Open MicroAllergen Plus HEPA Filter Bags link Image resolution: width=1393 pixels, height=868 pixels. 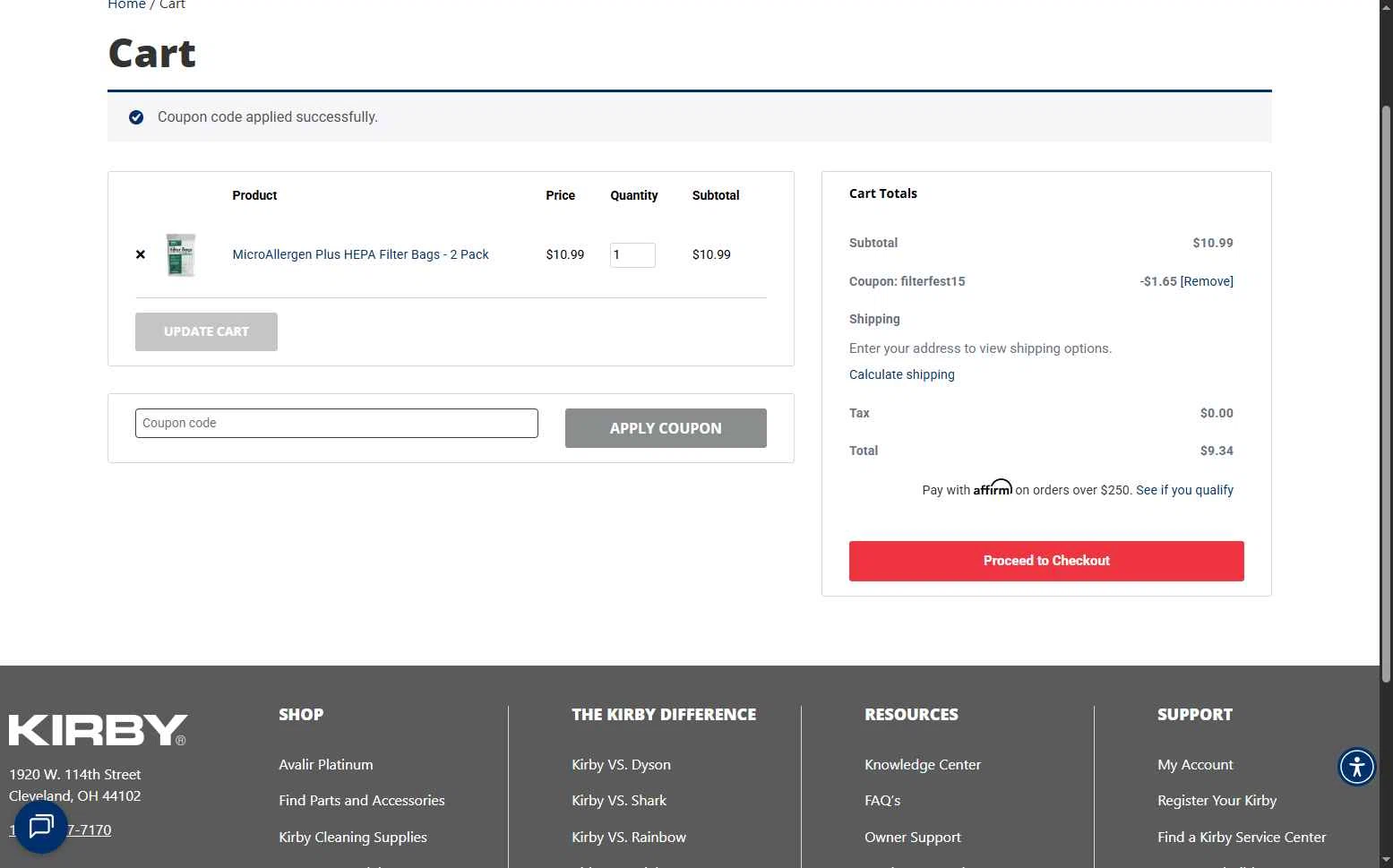(360, 254)
